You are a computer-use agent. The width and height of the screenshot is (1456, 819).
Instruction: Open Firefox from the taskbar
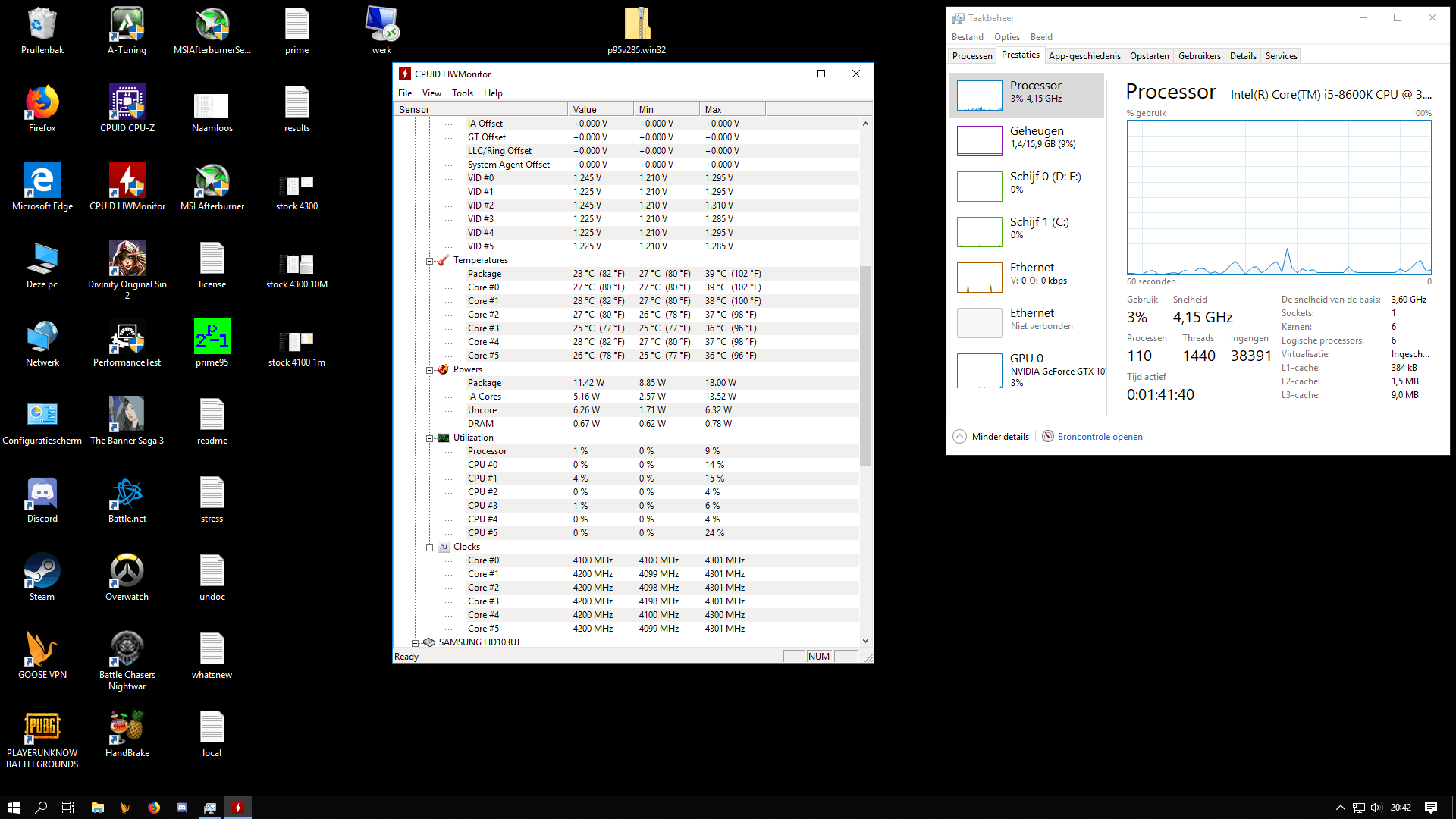[154, 808]
